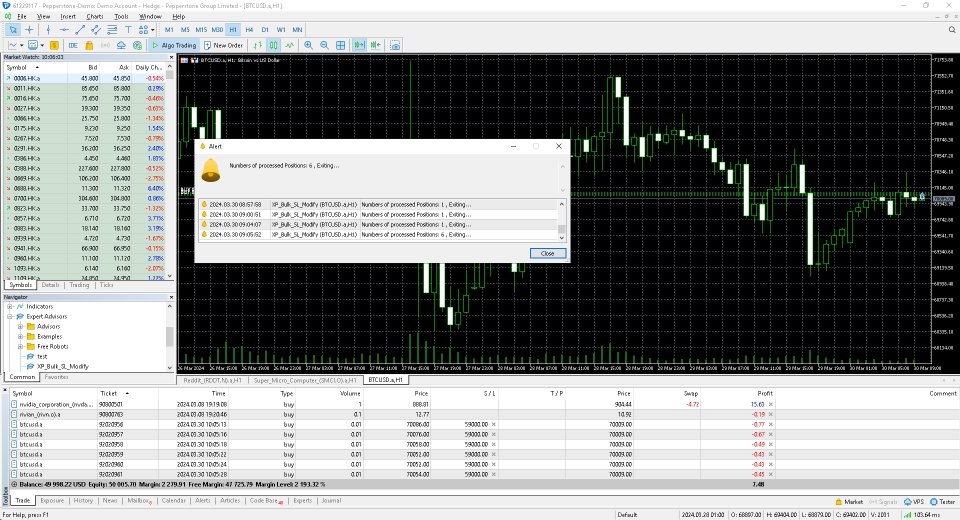Open the VPS cloud hosting icon

pyautogui.click(x=121, y=45)
